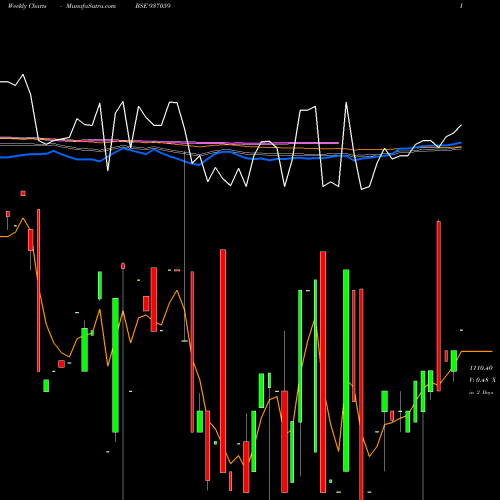Click the "MunafaSutra.com" header text

point(91,6)
